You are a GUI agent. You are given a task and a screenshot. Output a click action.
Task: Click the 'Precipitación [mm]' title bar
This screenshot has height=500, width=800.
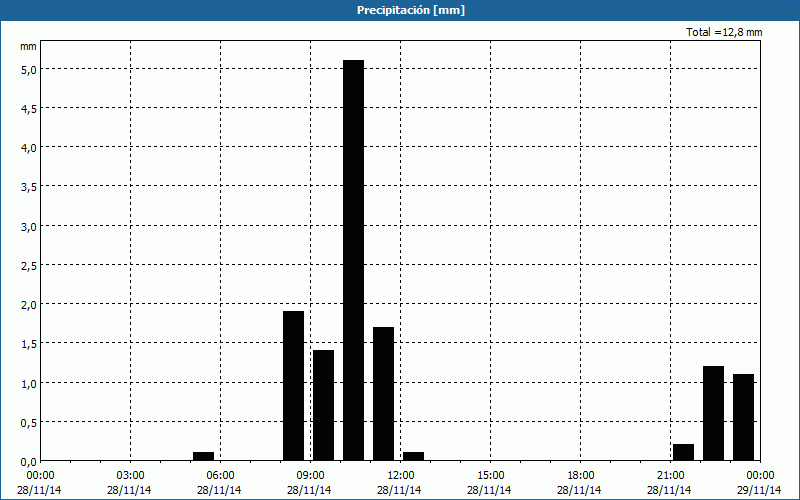coord(400,10)
